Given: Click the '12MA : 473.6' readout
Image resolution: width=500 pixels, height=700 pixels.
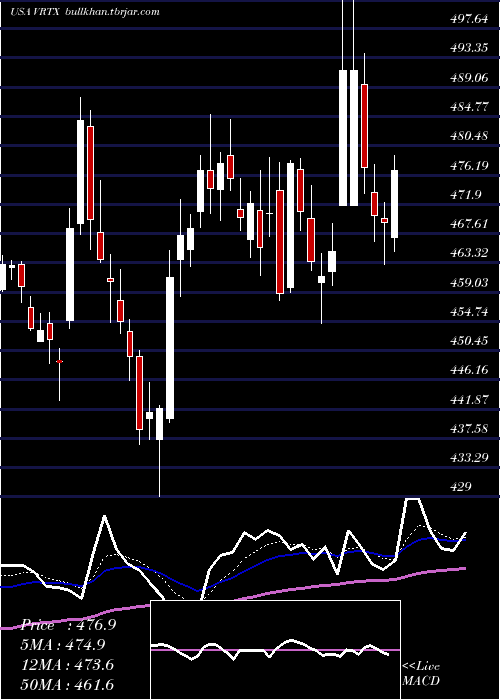Looking at the screenshot, I should click(x=69, y=665).
